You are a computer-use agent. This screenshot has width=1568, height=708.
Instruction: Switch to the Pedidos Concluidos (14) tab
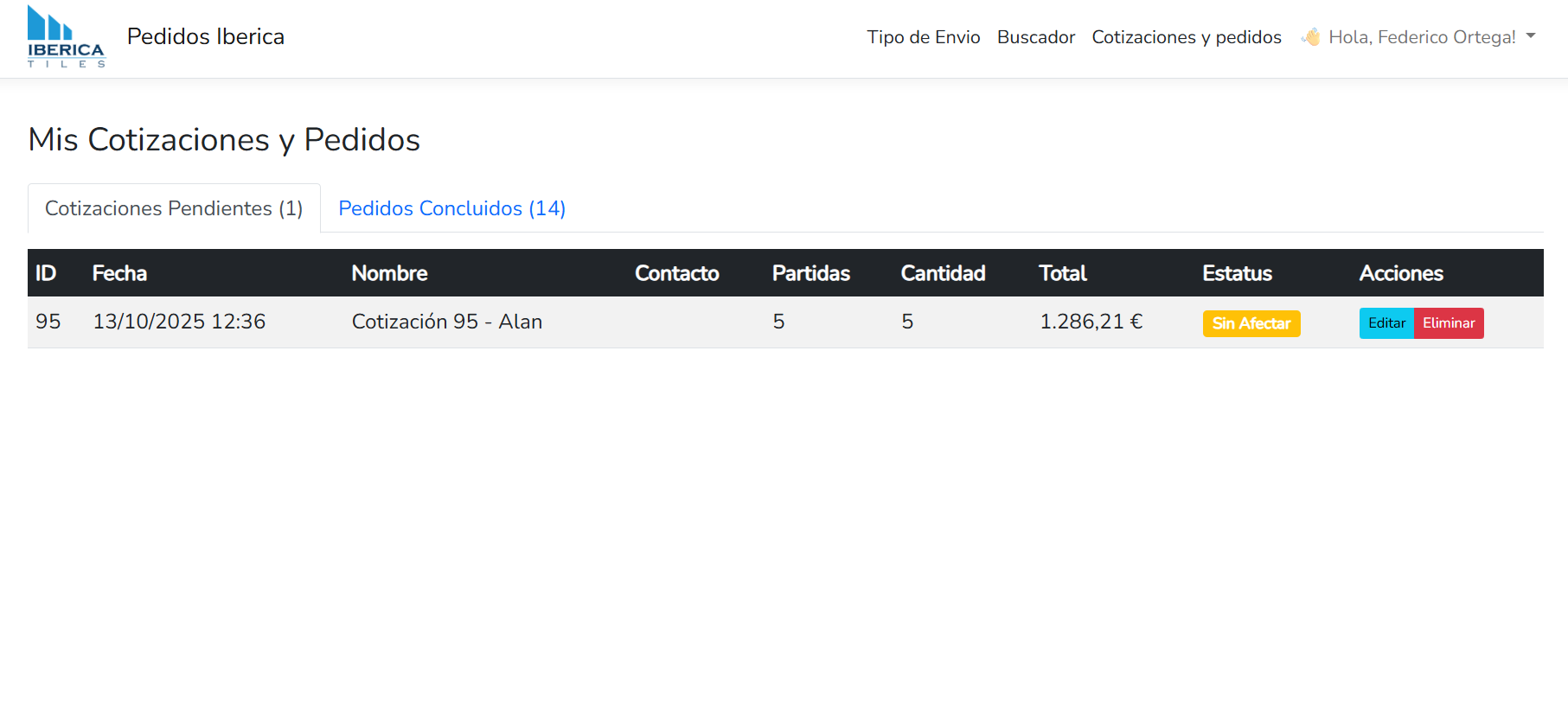tap(451, 208)
